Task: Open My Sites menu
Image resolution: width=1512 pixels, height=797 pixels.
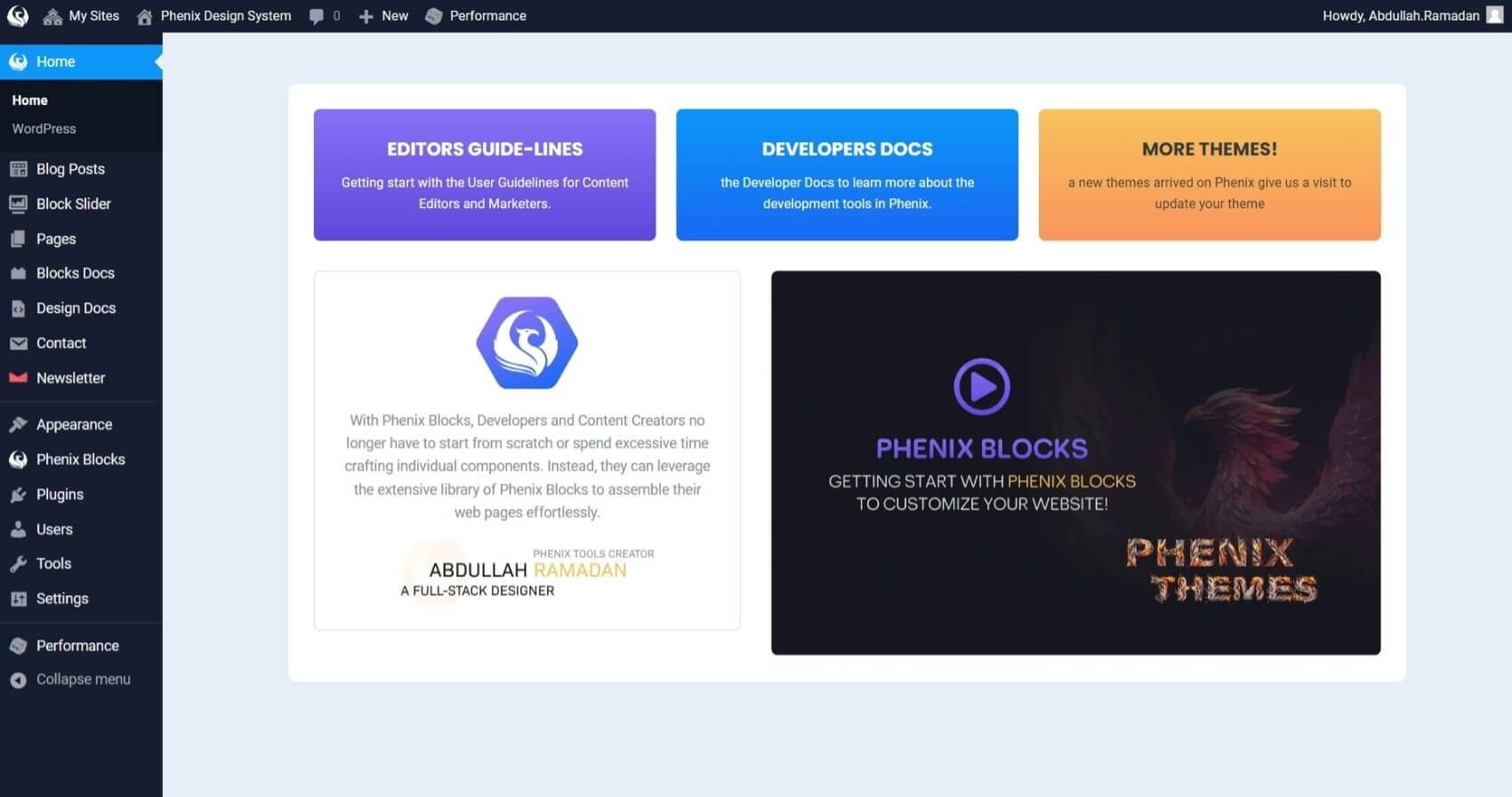Action: coord(81,16)
